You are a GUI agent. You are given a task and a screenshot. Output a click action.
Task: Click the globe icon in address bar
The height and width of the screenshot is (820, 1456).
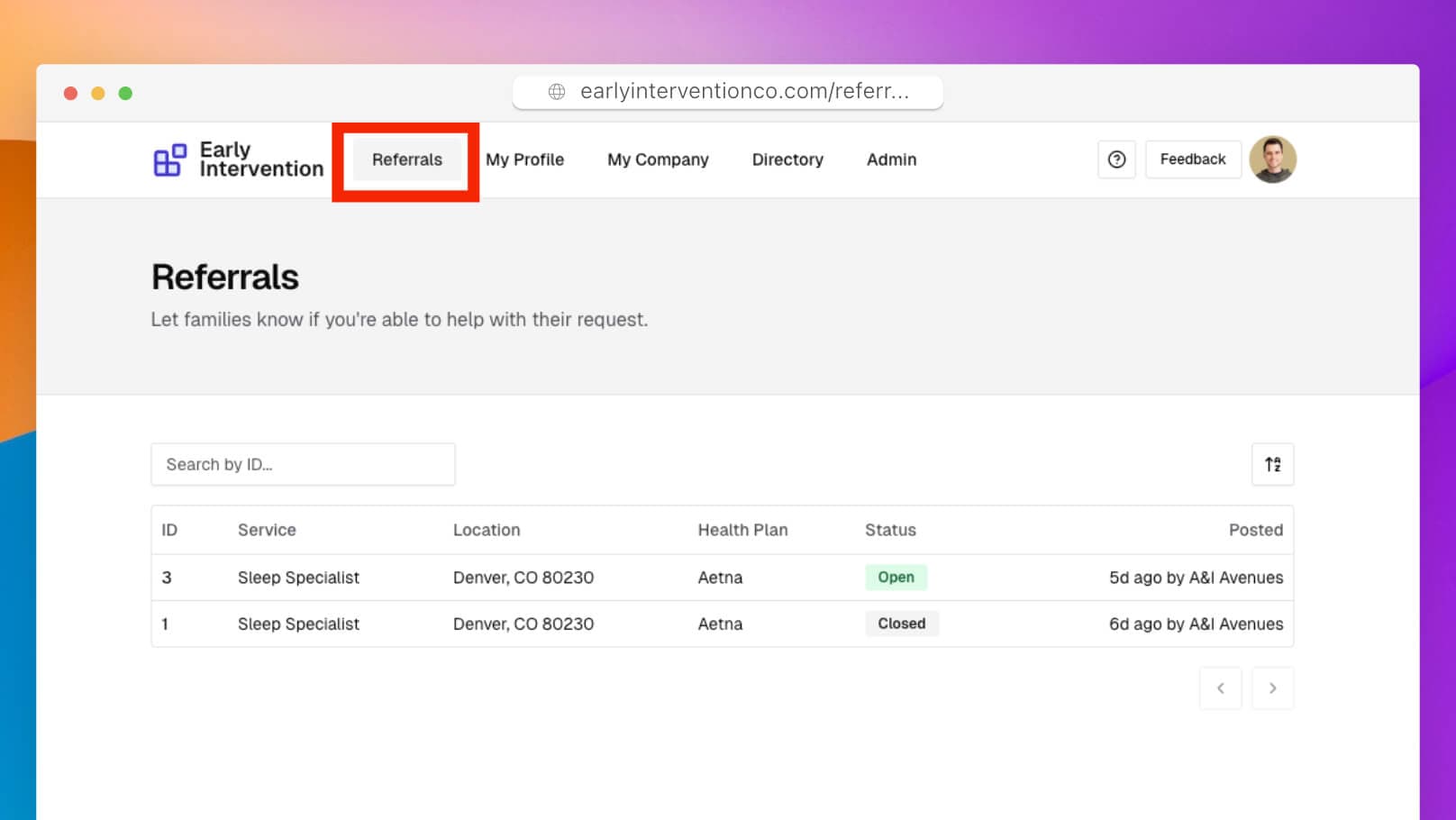(557, 92)
